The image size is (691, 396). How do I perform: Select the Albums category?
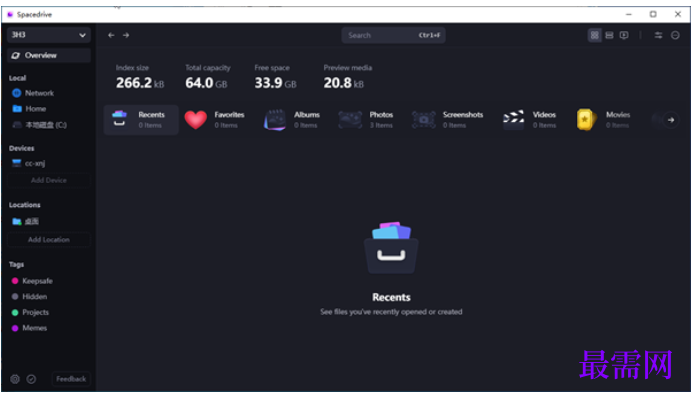(x=292, y=119)
